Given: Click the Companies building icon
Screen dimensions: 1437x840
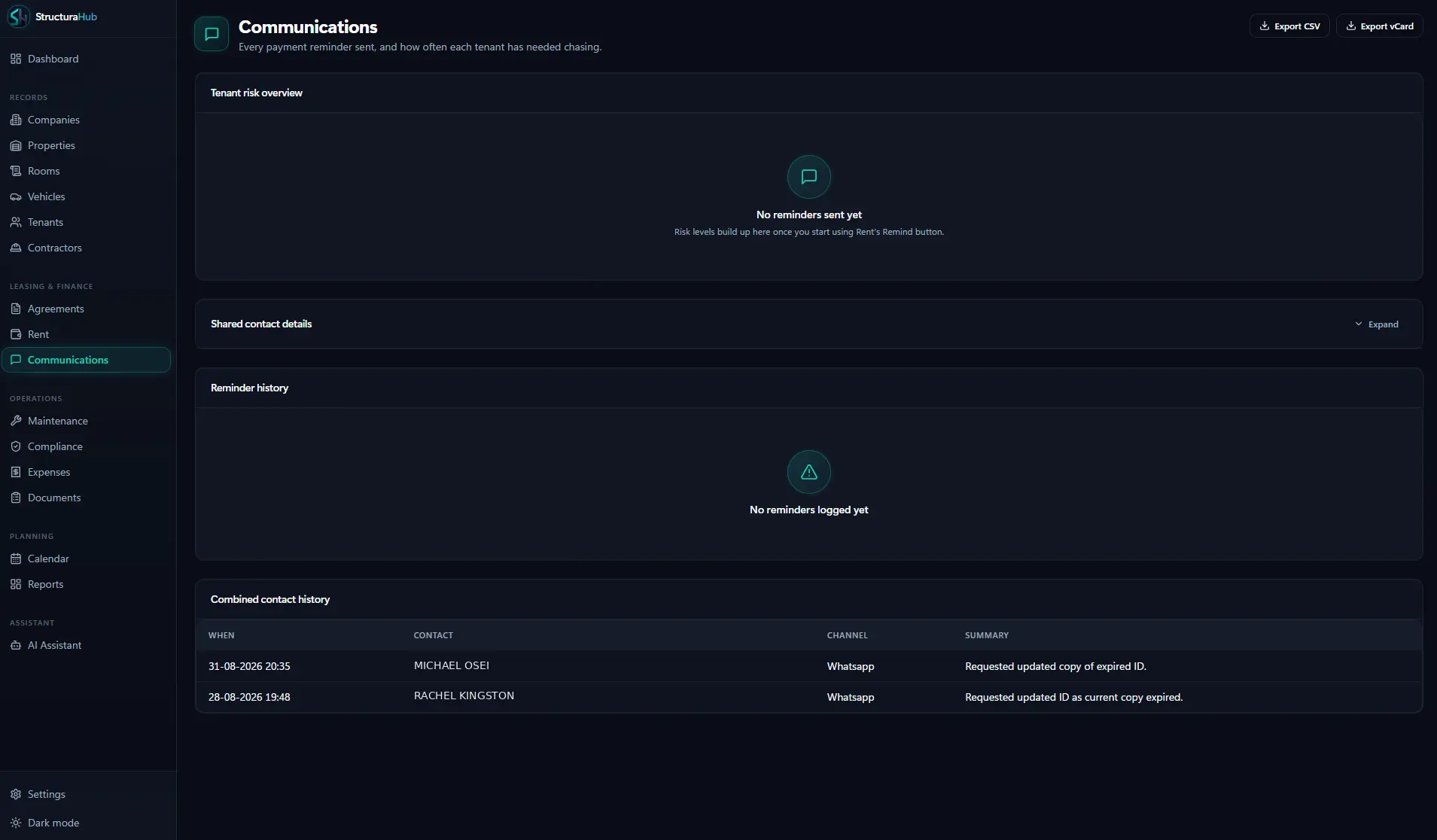Looking at the screenshot, I should pos(16,120).
